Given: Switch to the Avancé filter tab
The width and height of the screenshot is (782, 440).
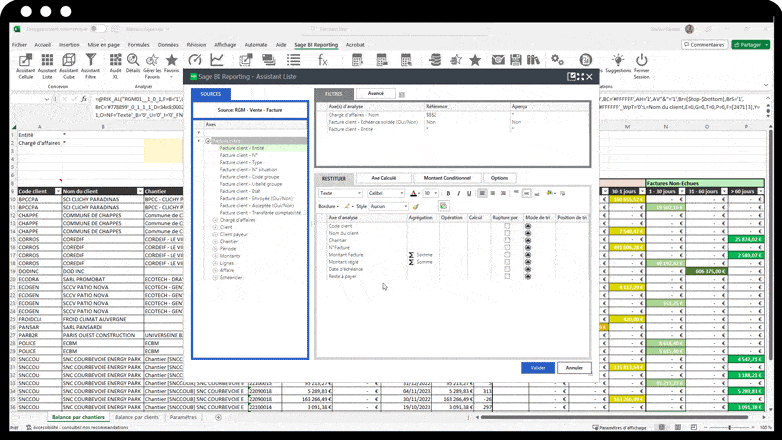Looking at the screenshot, I should coord(376,94).
